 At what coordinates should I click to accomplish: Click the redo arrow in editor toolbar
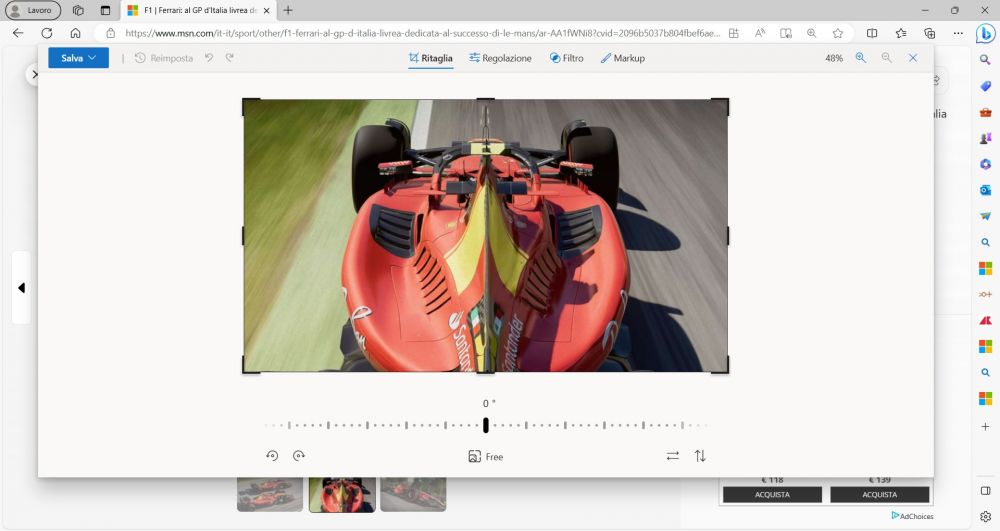point(230,58)
